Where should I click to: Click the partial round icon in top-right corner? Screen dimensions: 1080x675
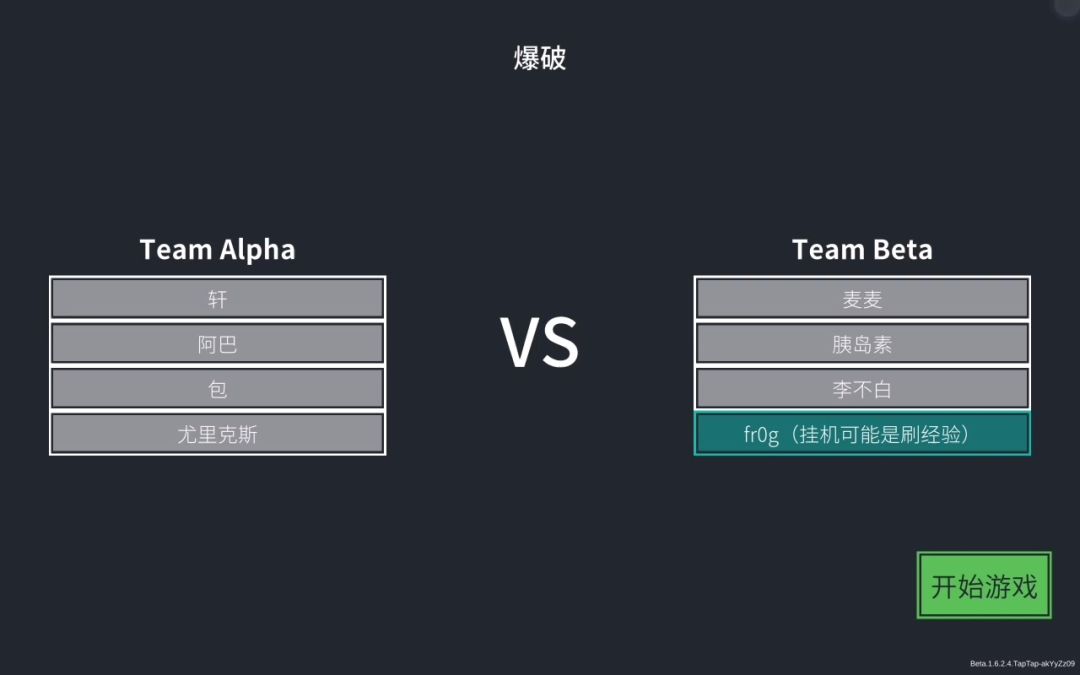point(1068,6)
